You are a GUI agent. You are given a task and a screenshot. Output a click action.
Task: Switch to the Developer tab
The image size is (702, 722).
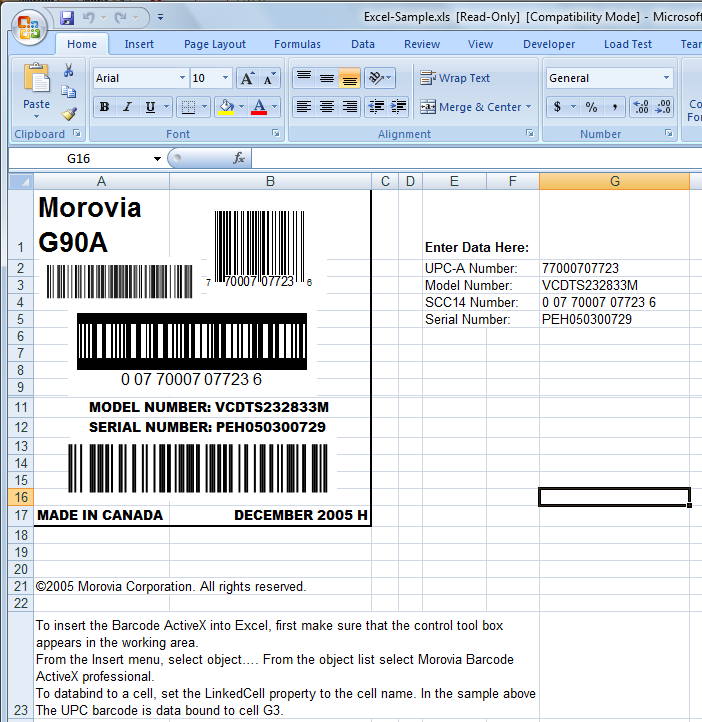tap(549, 44)
